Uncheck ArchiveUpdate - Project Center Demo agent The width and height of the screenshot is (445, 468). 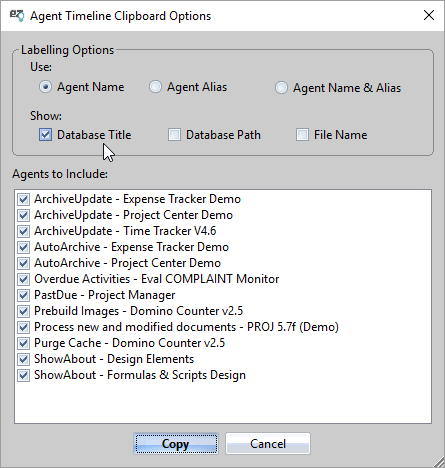(23, 215)
